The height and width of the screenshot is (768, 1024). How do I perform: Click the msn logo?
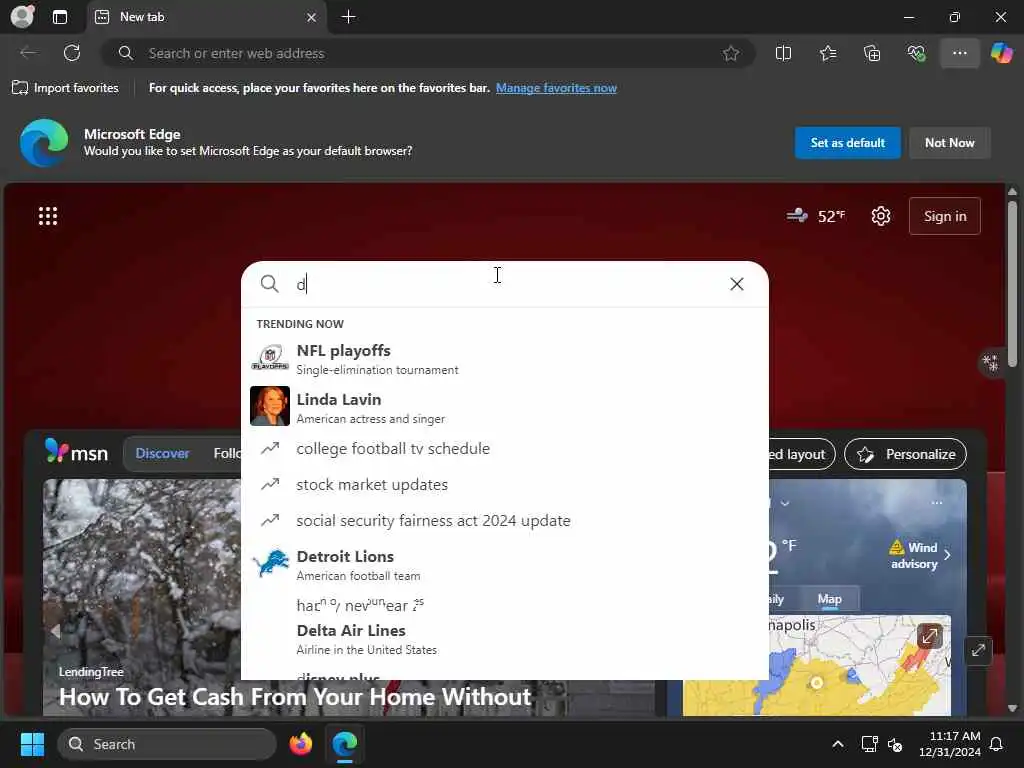pyautogui.click(x=76, y=452)
